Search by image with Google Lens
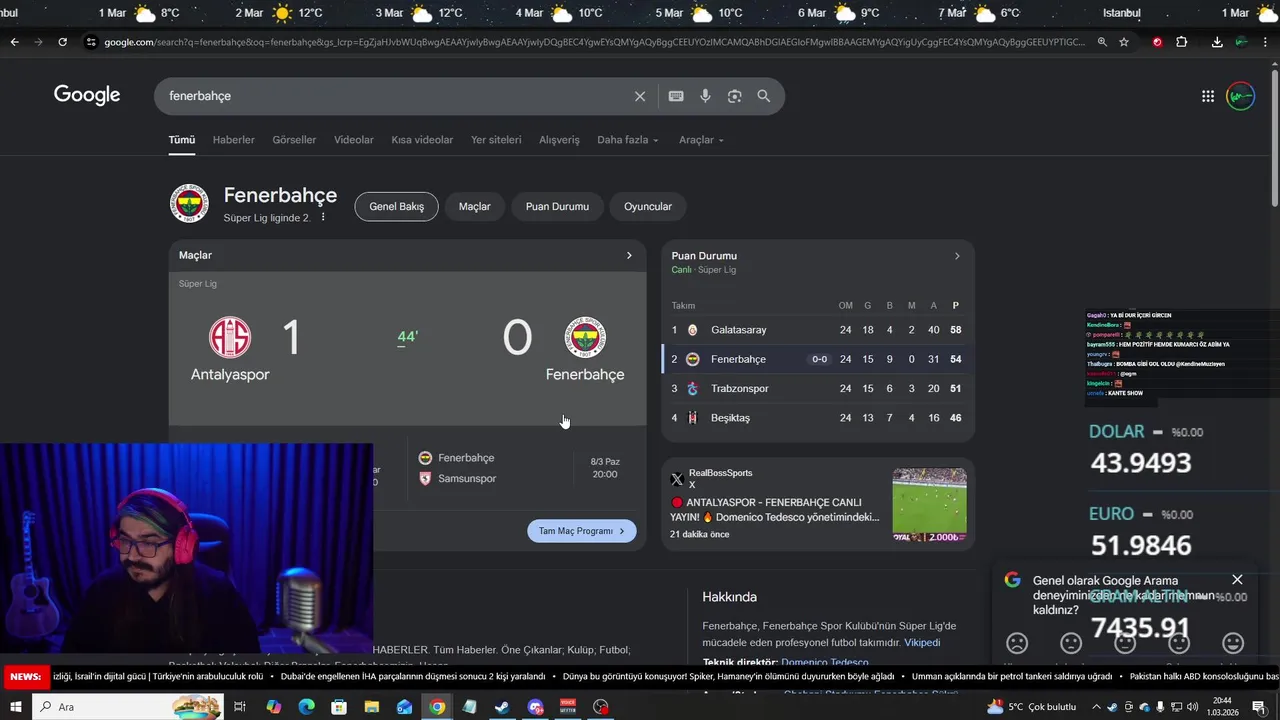 coord(735,96)
